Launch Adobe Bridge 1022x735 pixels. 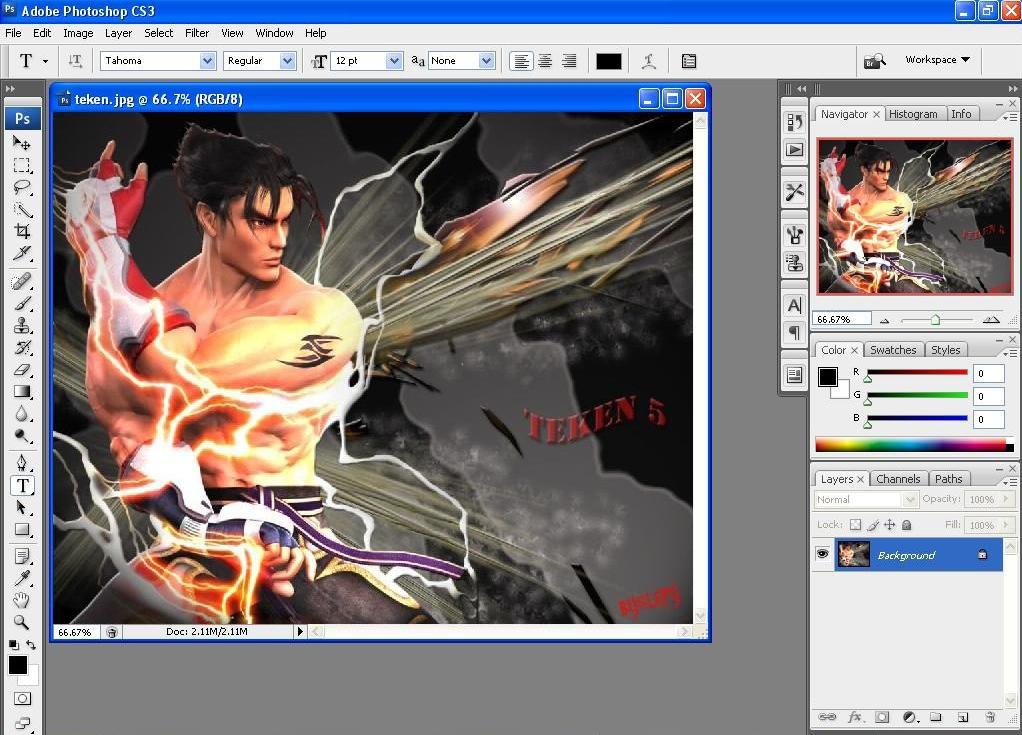point(875,61)
